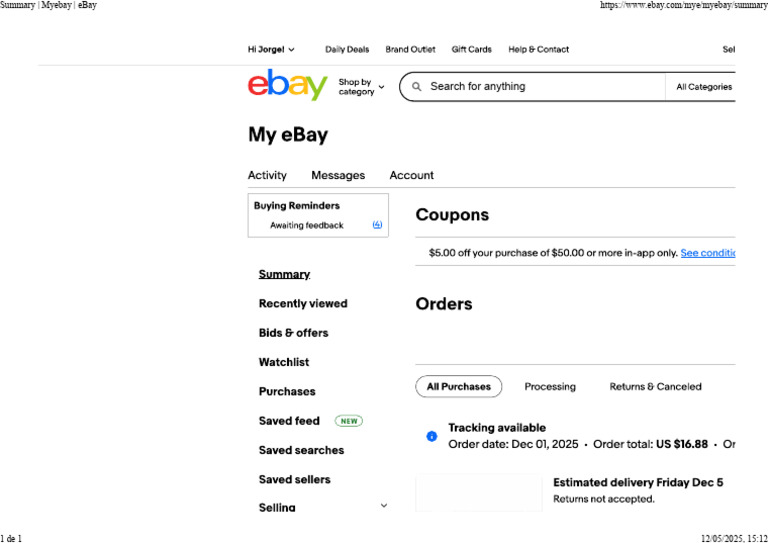Switch to the Messages tab
The image size is (768, 543).
tap(338, 175)
